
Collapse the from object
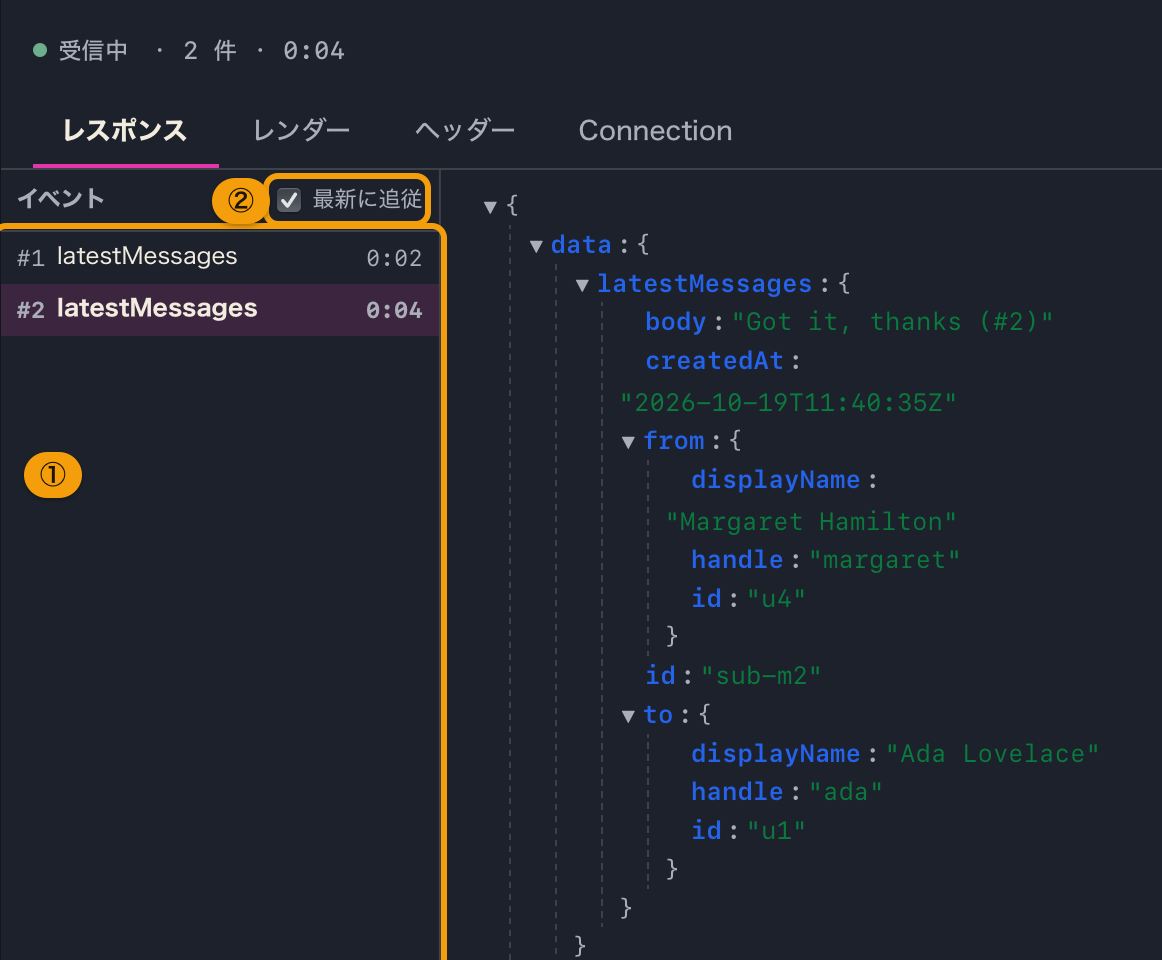click(628, 443)
